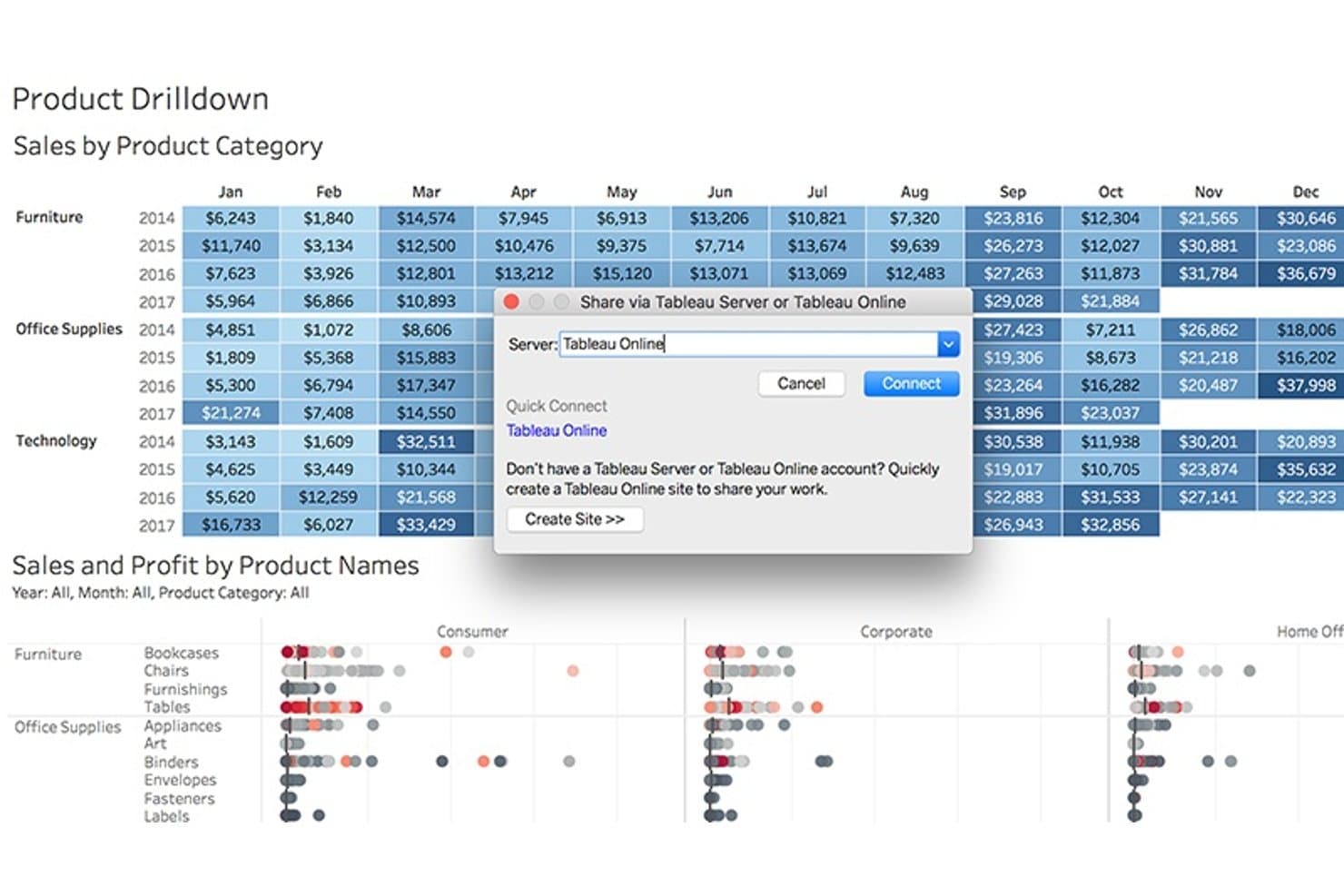Click the Product Drilldown dashboard title

(x=141, y=99)
